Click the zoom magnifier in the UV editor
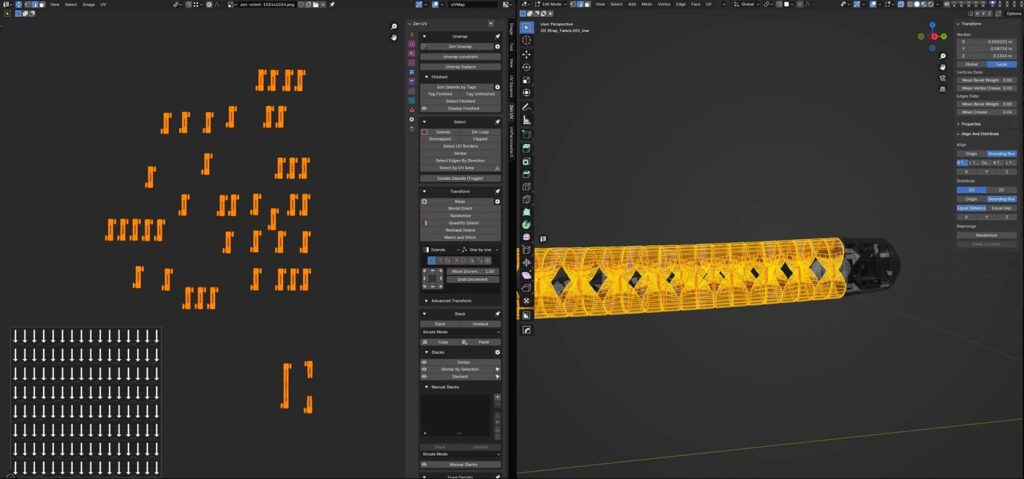The image size is (1024, 479). (394, 27)
